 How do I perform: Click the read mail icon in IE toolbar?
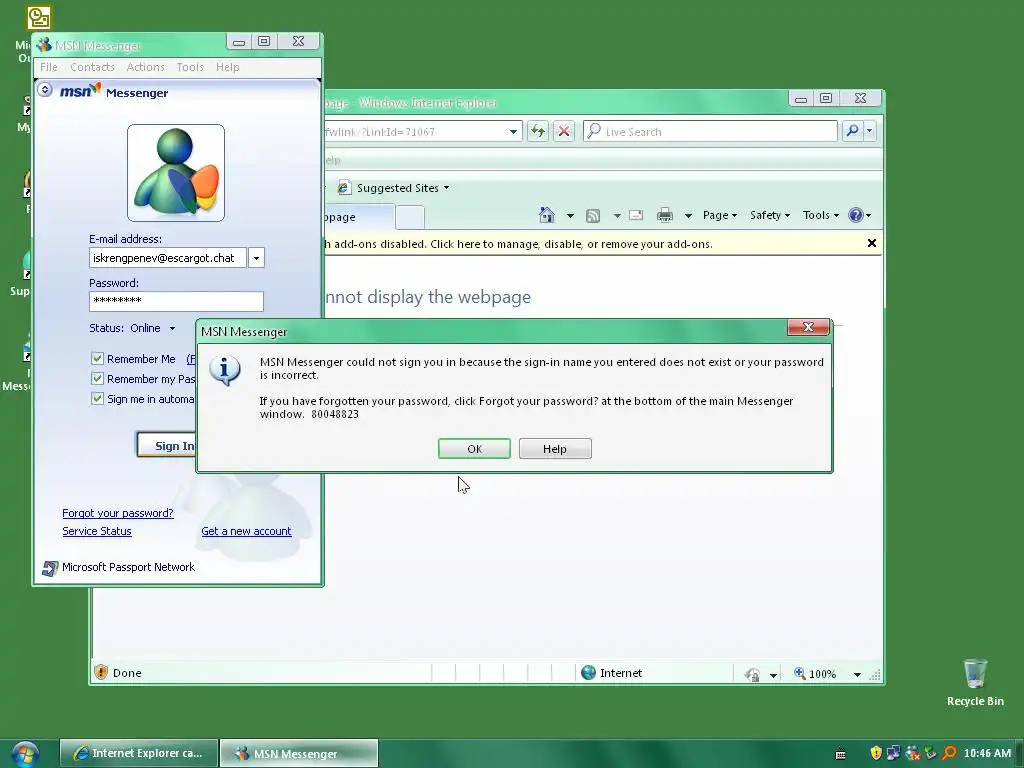tap(636, 216)
